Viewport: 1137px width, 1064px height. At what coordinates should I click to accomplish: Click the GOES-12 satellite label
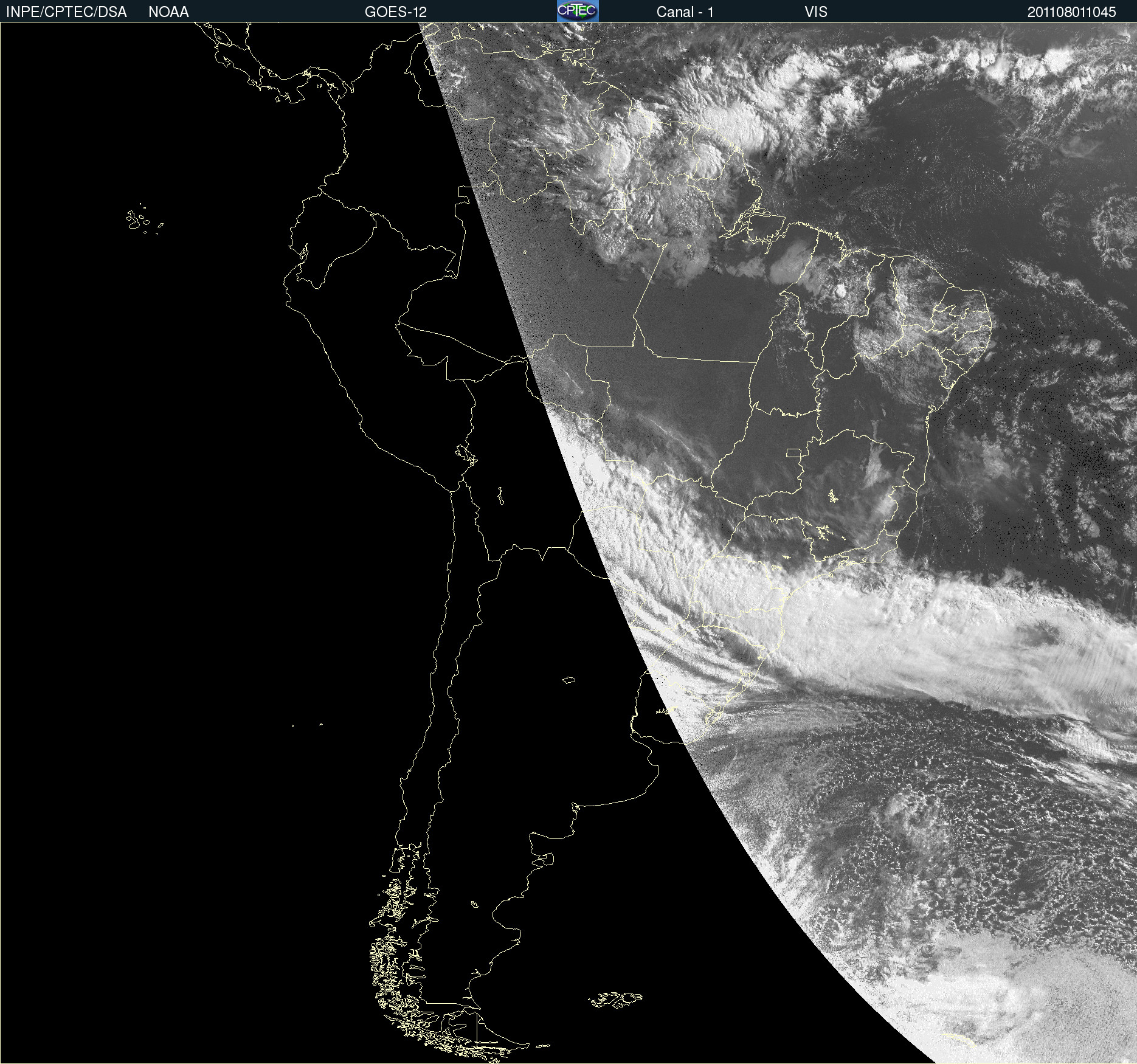(x=396, y=12)
